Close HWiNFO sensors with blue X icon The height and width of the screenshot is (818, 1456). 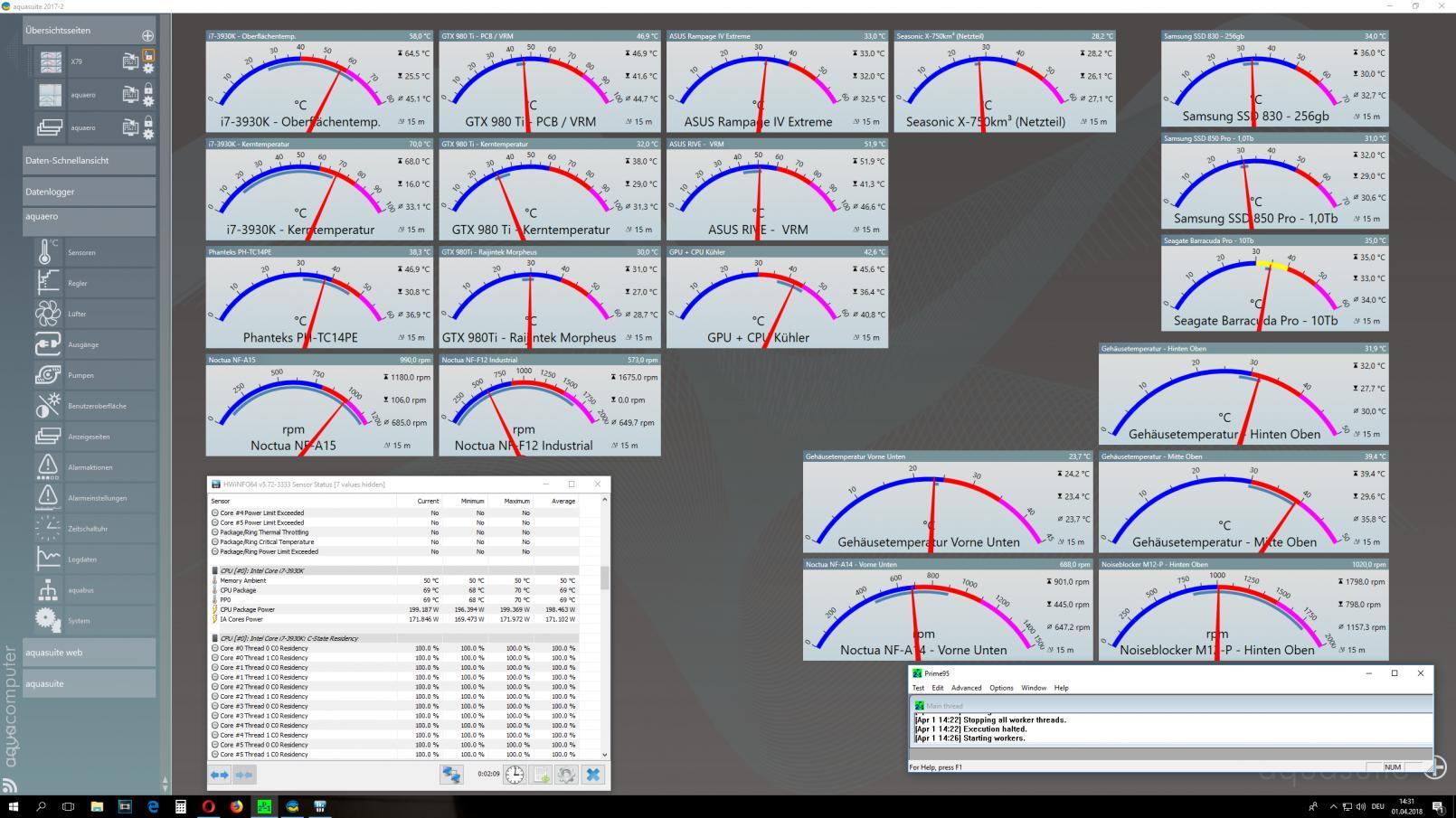tap(592, 775)
